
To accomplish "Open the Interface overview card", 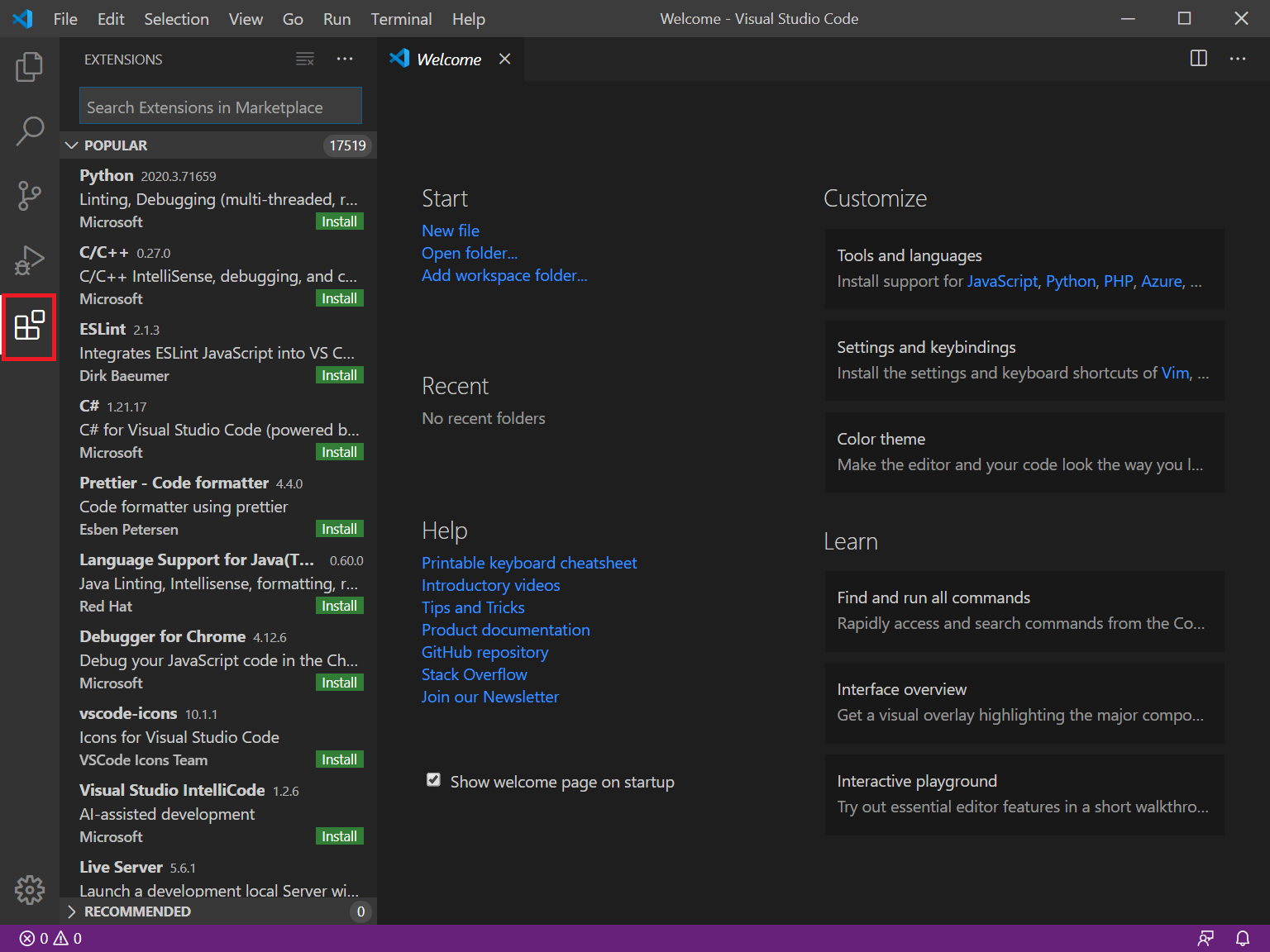I will [1024, 702].
